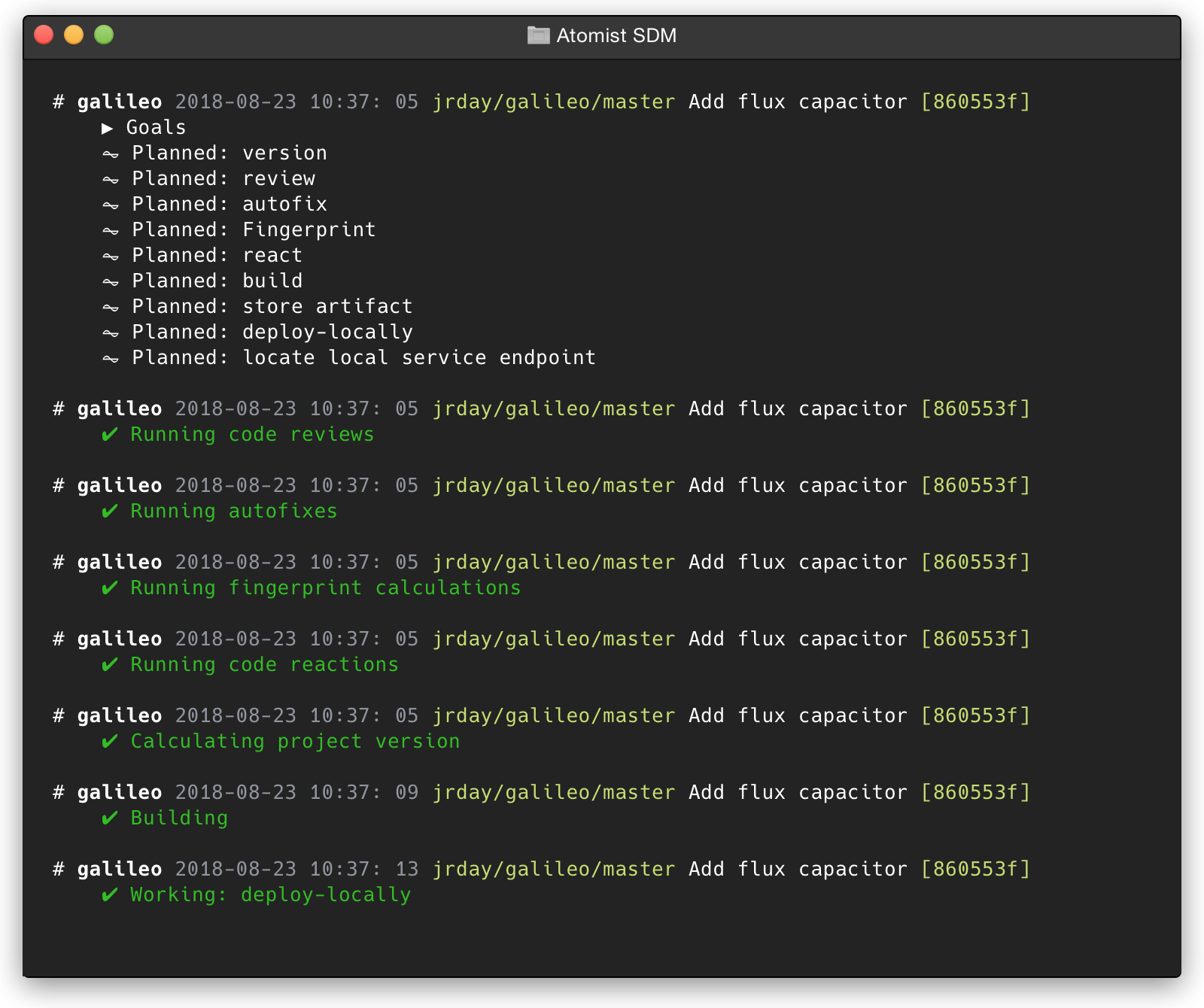Click the text 'Planned: store artifact'
The image size is (1204, 1008).
(272, 306)
